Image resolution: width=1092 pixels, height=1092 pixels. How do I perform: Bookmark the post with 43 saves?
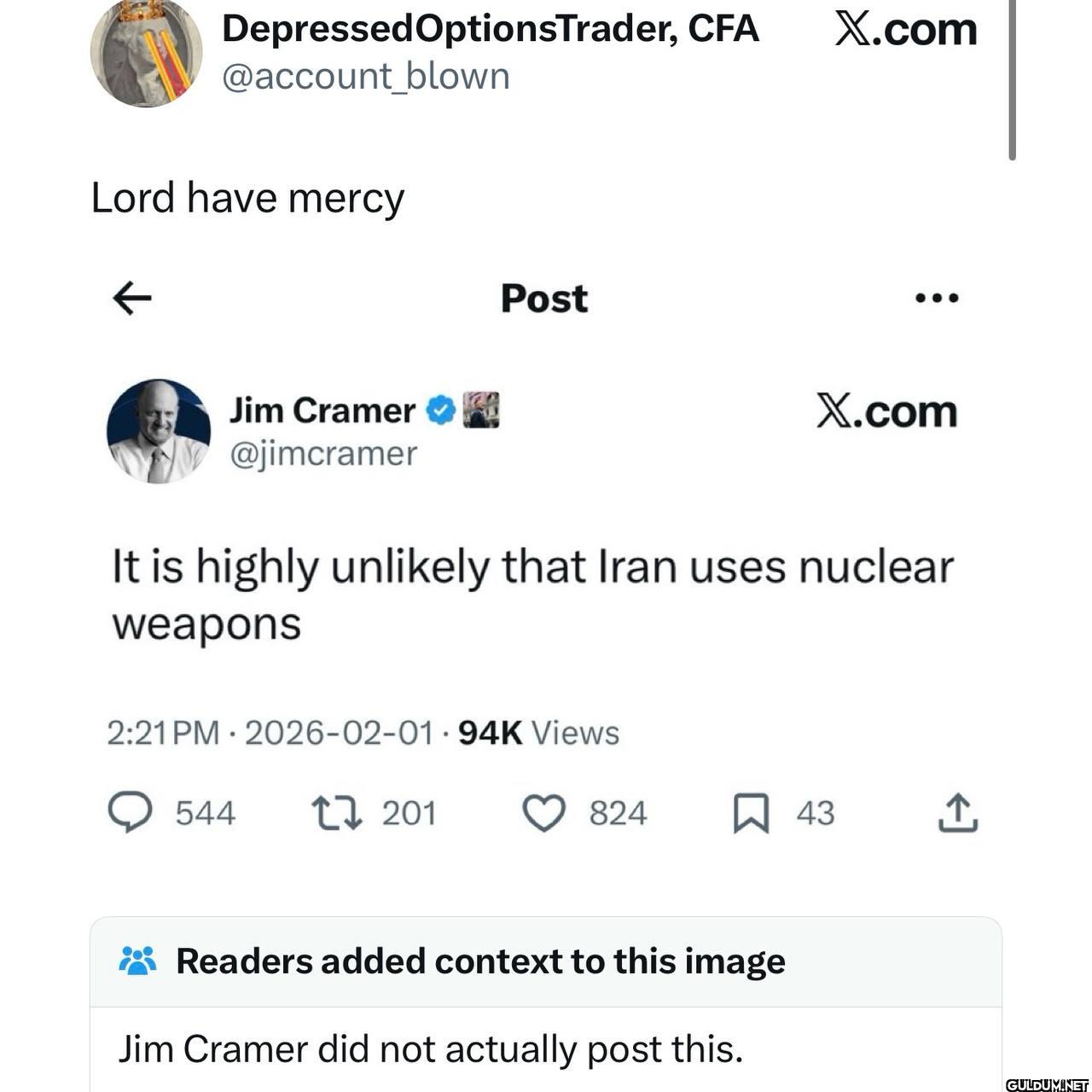751,813
